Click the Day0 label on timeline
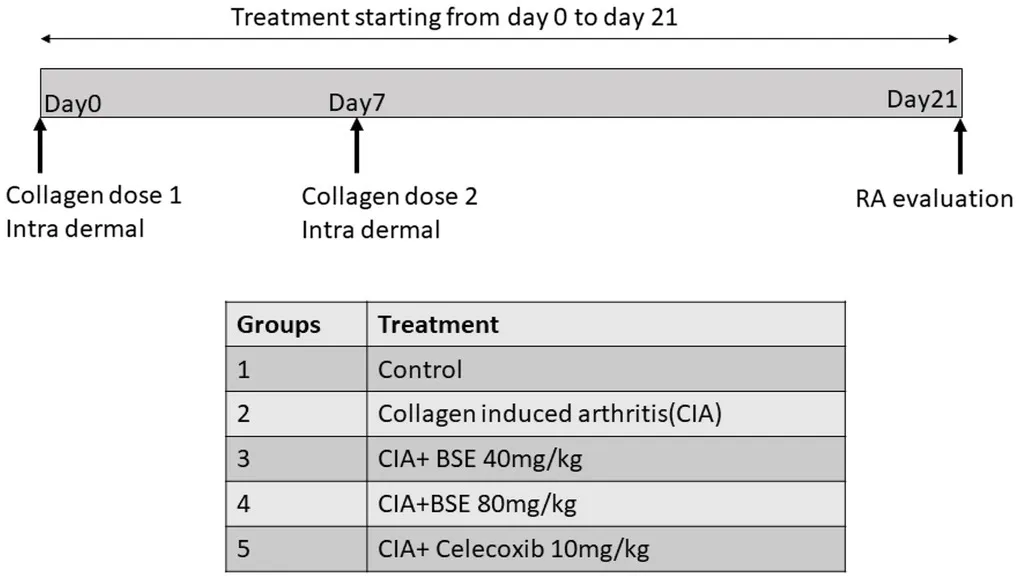Screen dimensions: 1019x580 click(x=74, y=103)
